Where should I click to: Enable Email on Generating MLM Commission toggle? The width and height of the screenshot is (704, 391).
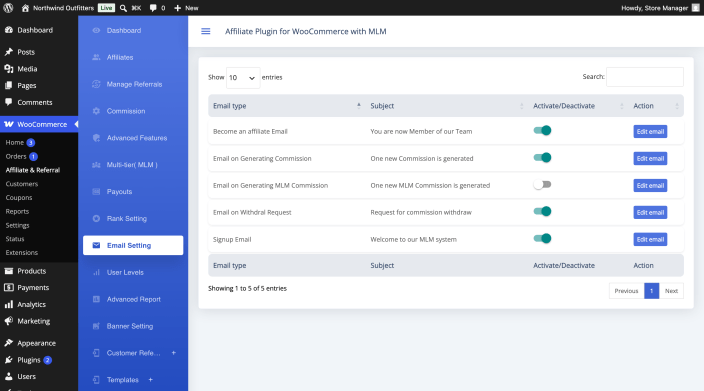click(x=542, y=185)
